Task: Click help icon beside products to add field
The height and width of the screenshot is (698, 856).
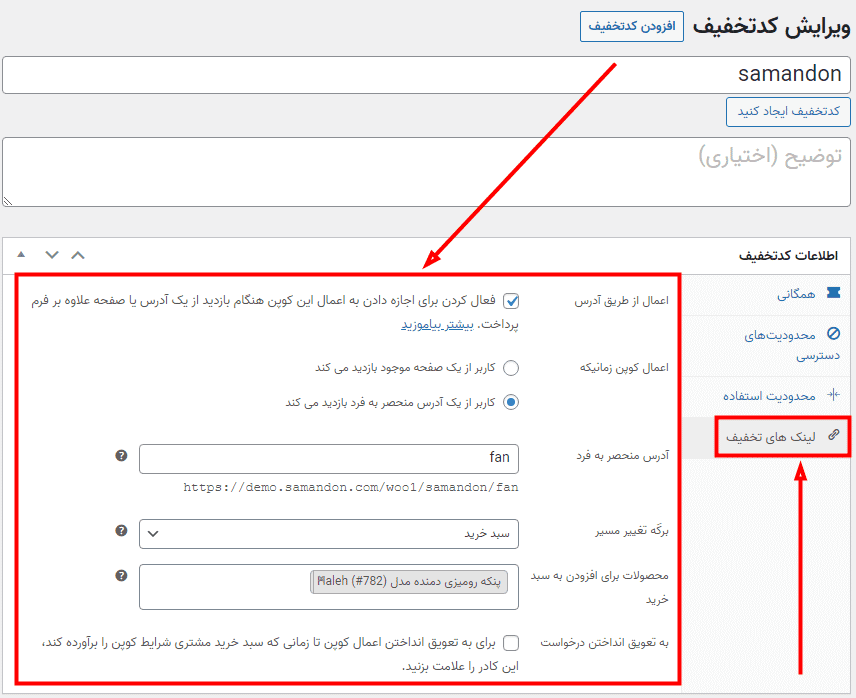Action: click(x=121, y=576)
